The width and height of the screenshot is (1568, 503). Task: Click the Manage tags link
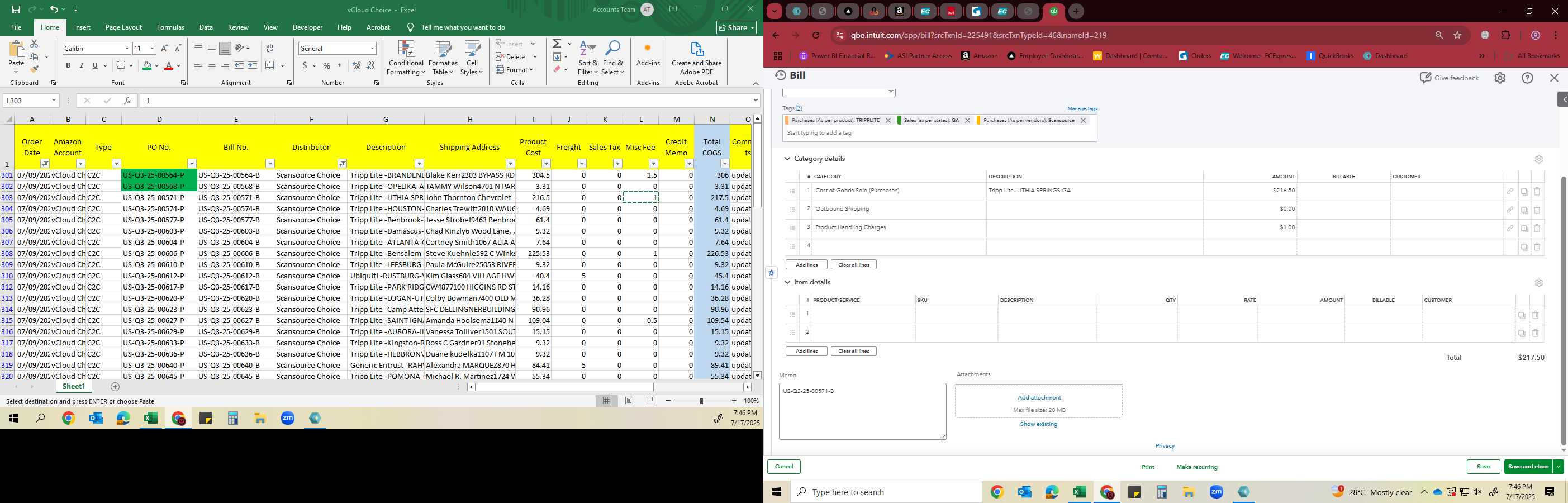(1082, 109)
